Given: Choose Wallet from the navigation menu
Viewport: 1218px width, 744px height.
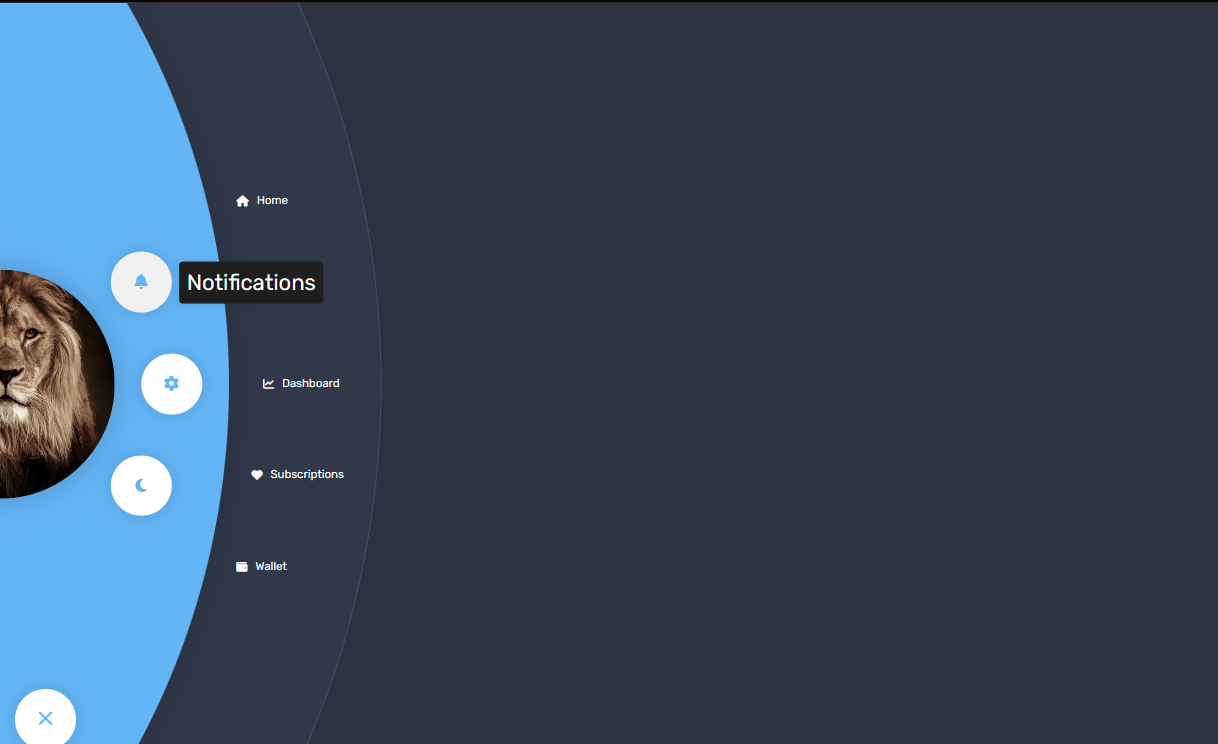Looking at the screenshot, I should coord(272,566).
